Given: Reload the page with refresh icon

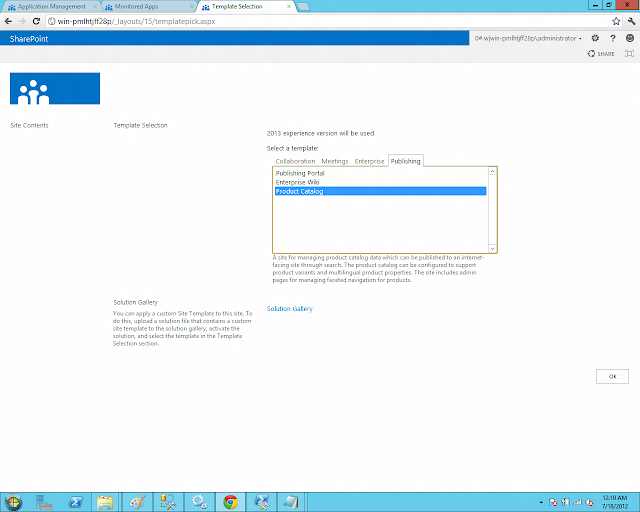Looking at the screenshot, I should pos(36,21).
